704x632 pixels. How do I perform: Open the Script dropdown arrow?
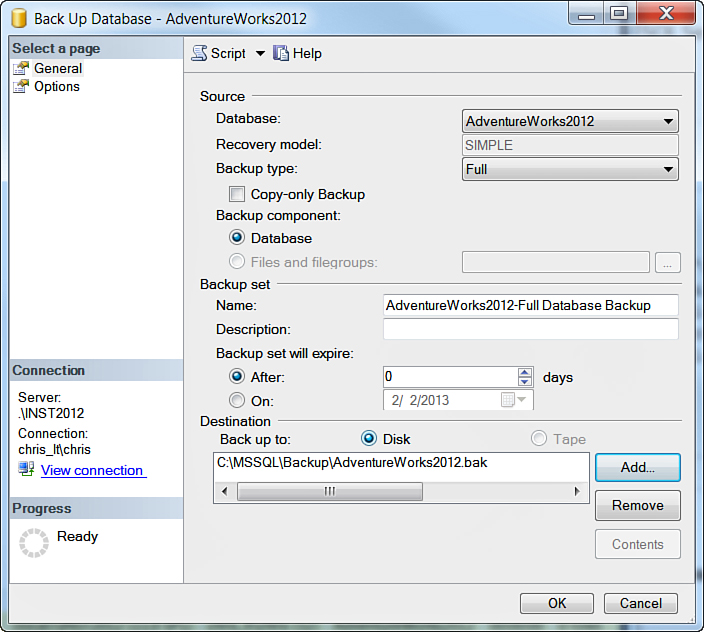[260, 53]
